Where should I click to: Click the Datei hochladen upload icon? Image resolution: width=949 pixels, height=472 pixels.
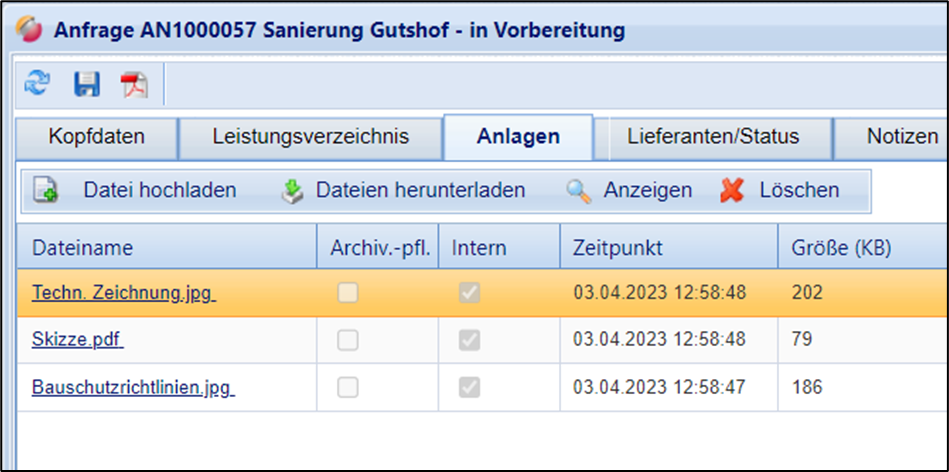pyautogui.click(x=46, y=190)
